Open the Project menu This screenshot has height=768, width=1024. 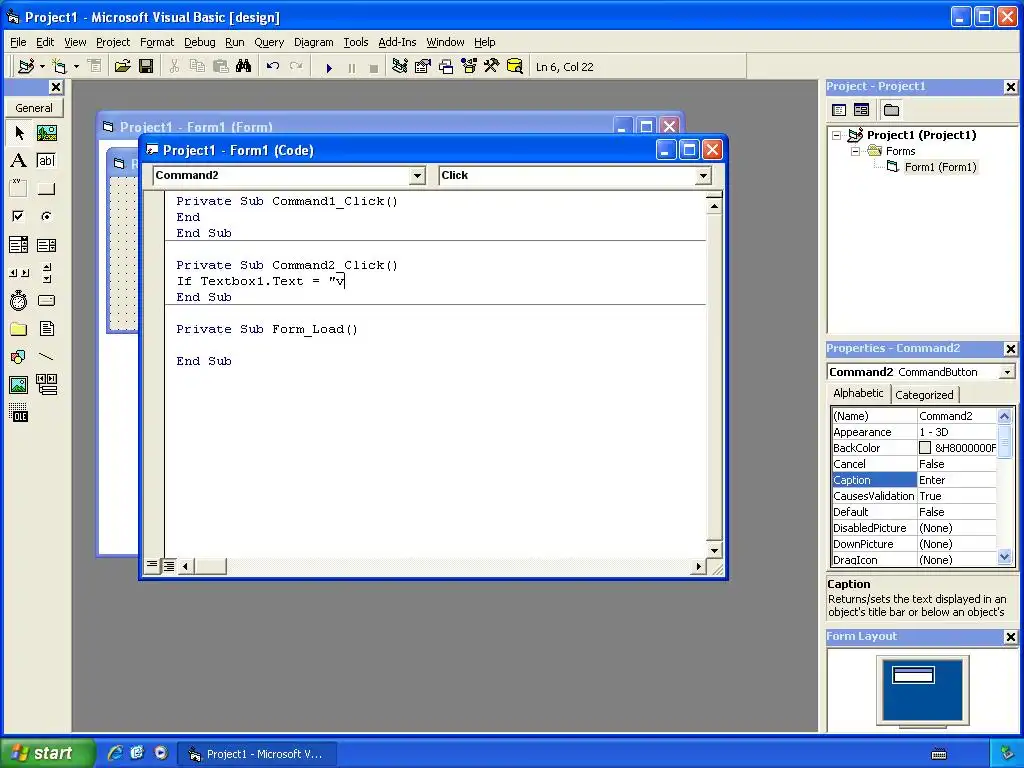(113, 42)
